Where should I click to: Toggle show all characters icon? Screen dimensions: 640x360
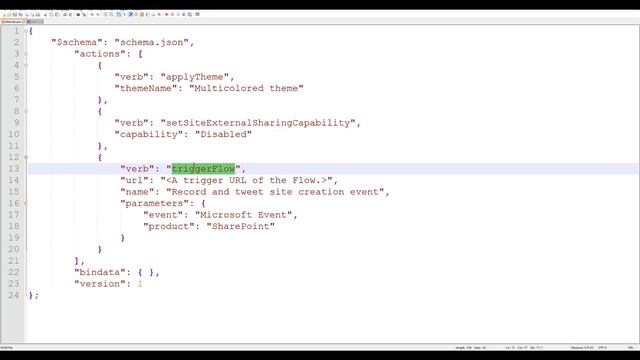(x=124, y=14)
